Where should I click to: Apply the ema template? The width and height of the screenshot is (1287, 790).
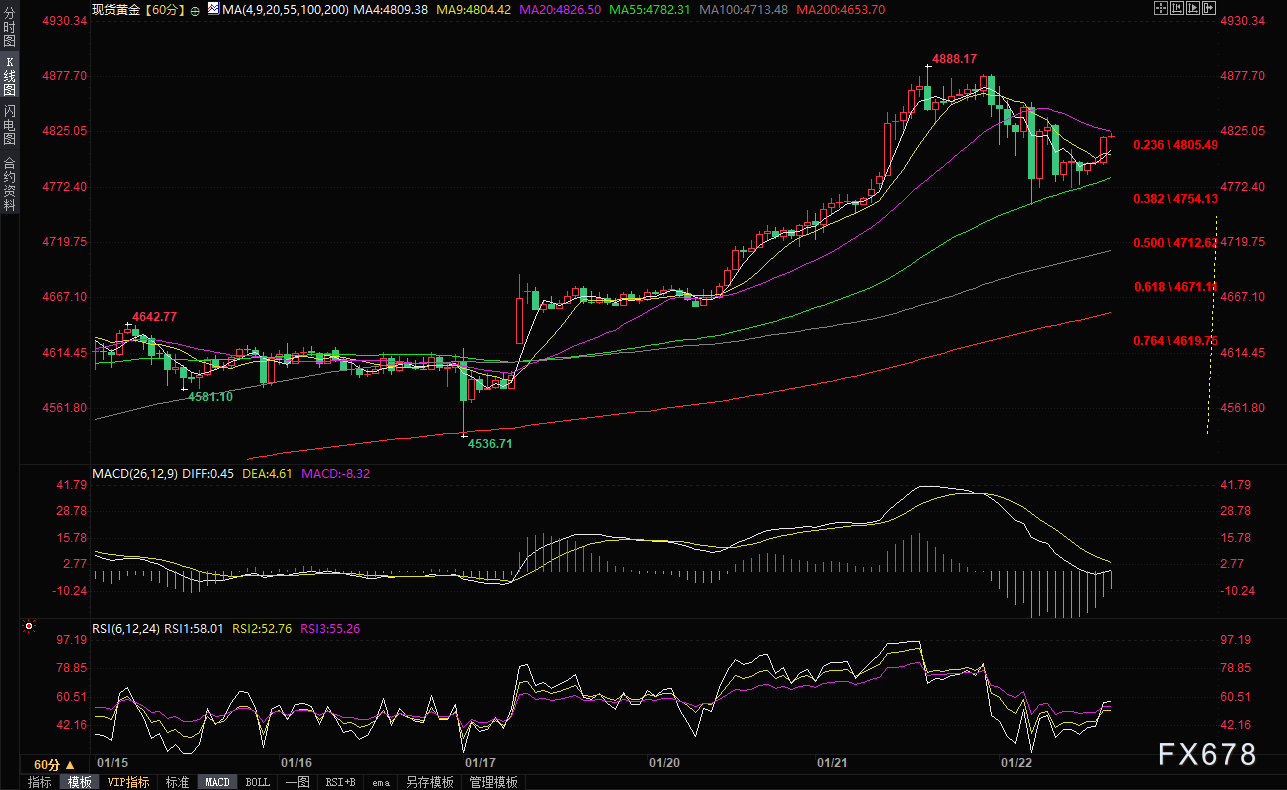click(381, 782)
